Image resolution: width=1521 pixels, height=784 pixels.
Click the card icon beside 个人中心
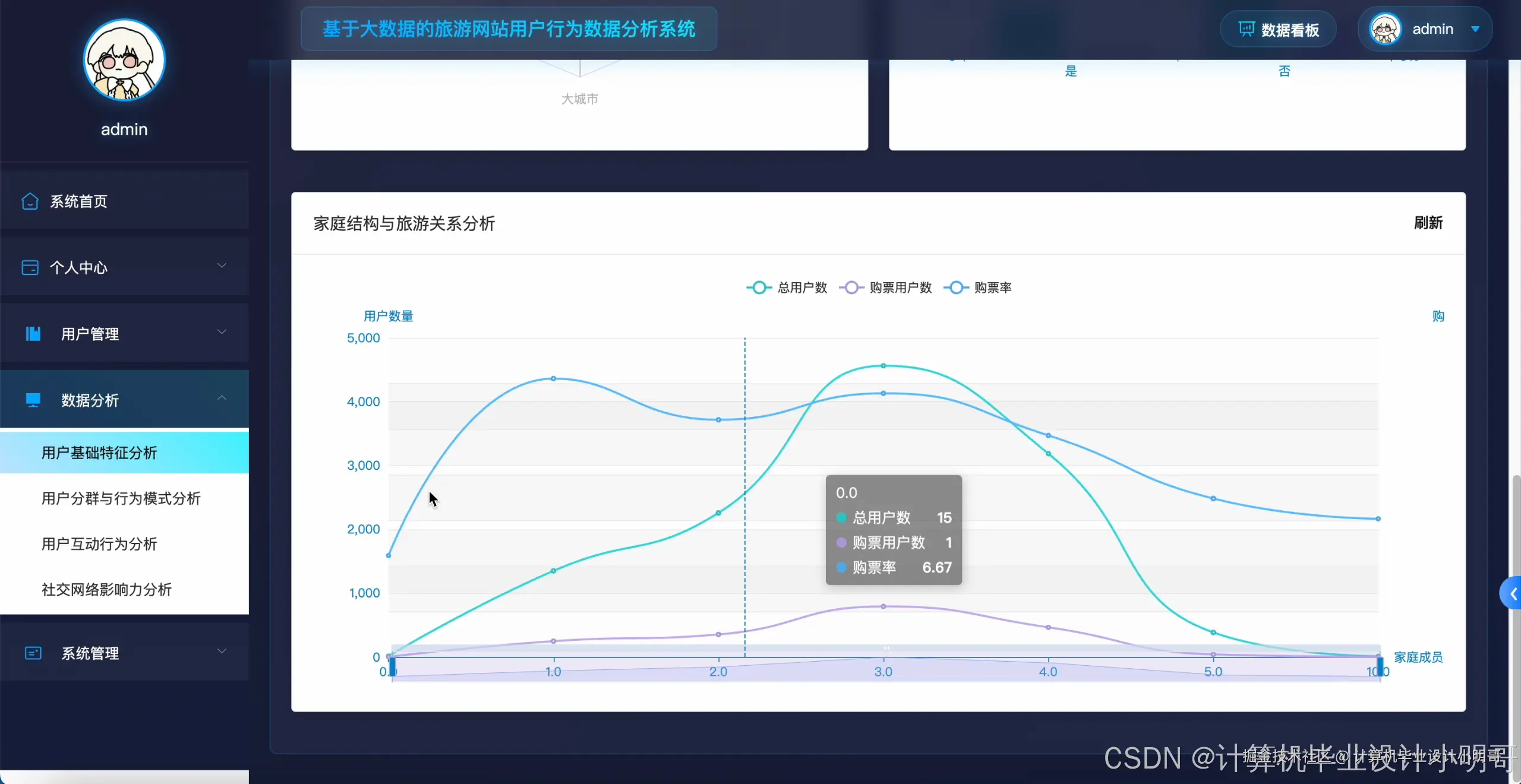coord(30,268)
